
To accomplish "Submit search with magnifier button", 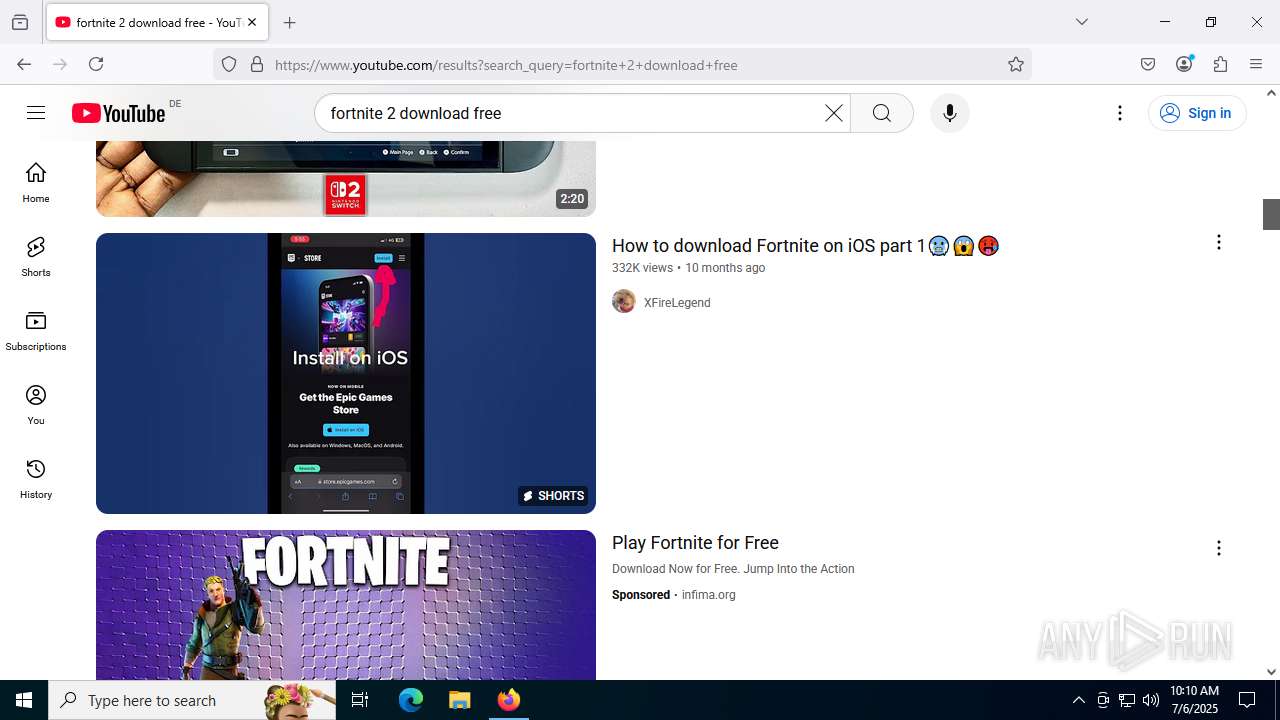I will [x=882, y=113].
